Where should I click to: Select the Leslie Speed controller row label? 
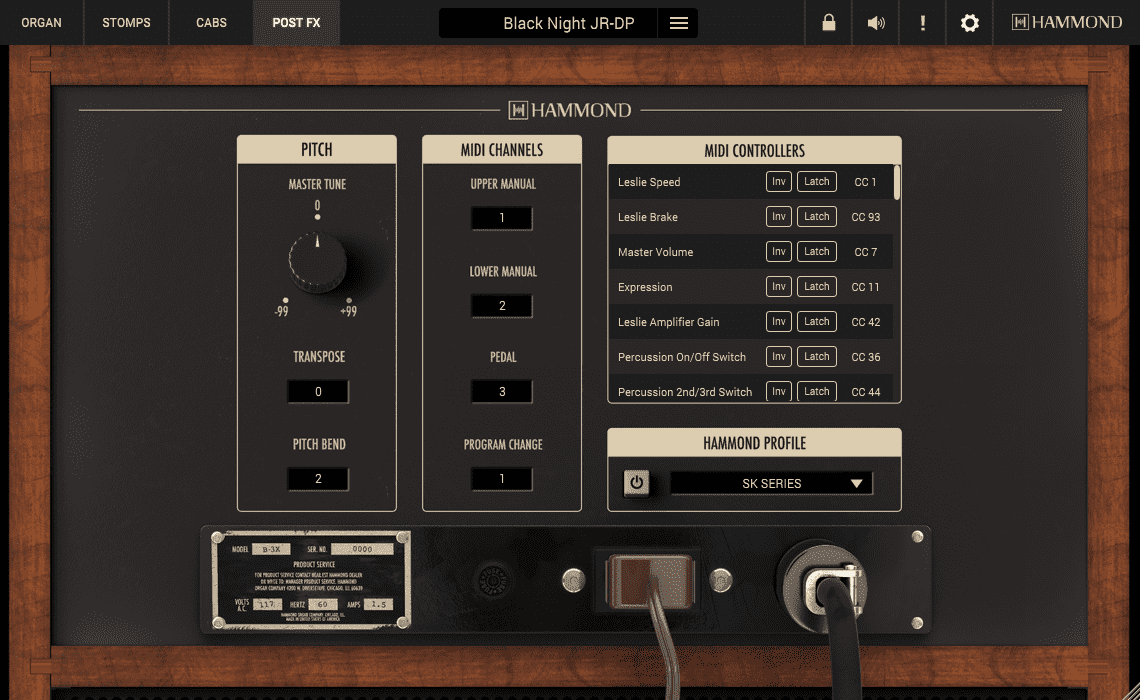pos(649,182)
